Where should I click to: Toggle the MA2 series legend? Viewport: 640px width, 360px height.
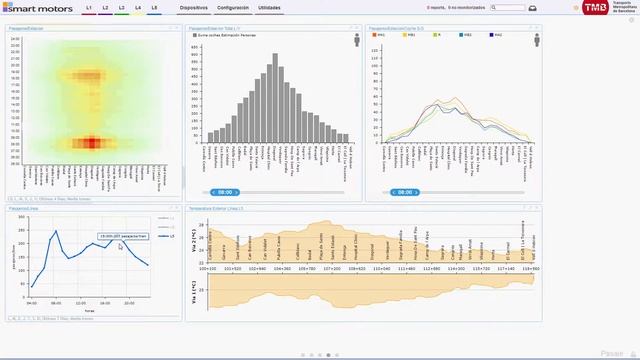[x=496, y=35]
